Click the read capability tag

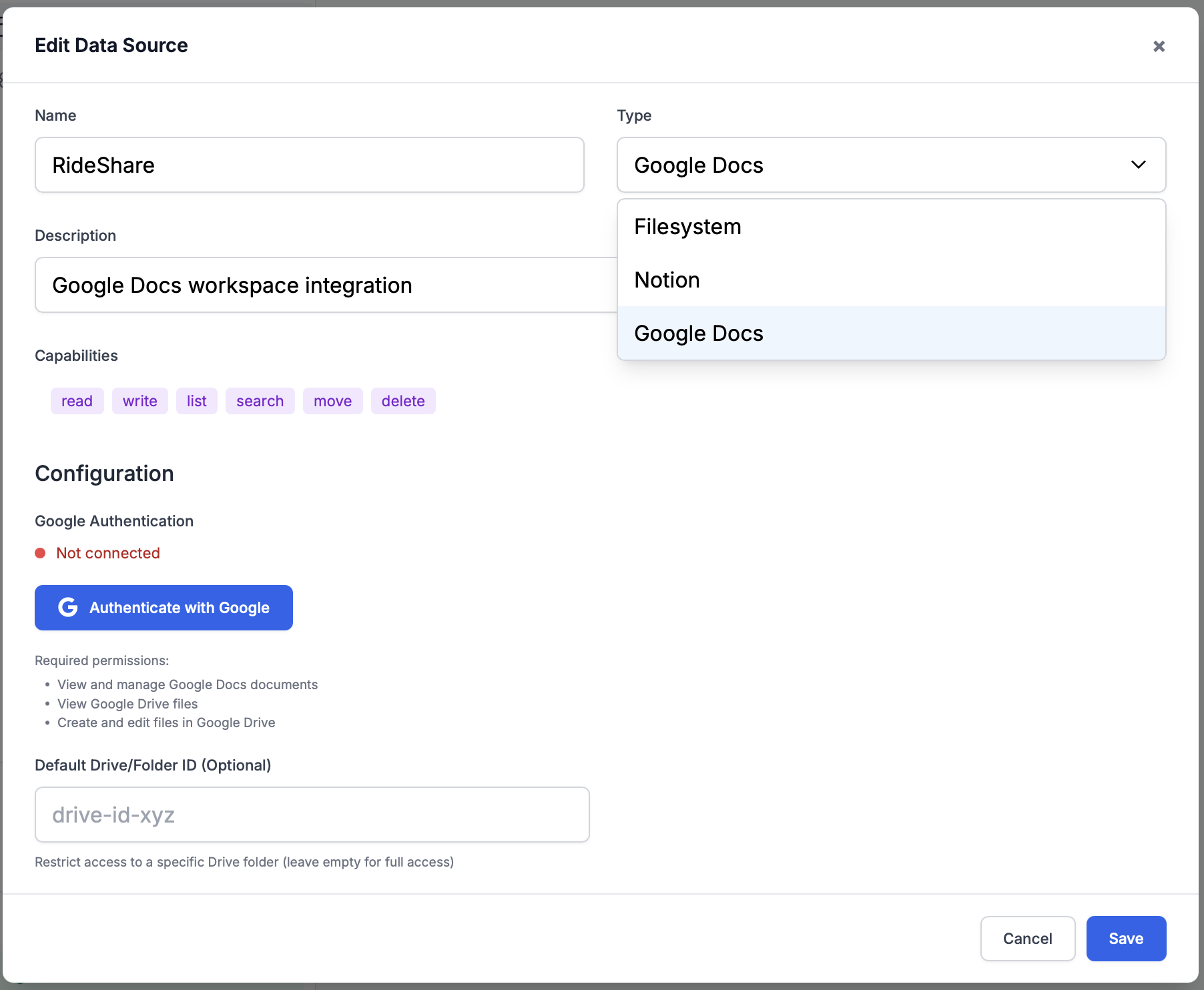(x=77, y=401)
